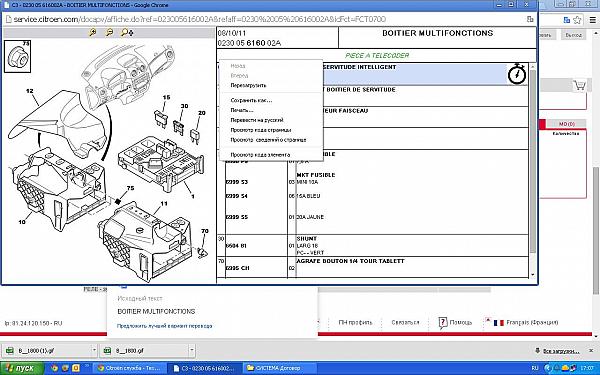Click the zoom out magnifier icon
The width and height of the screenshot is (600, 375).
click(x=109, y=33)
